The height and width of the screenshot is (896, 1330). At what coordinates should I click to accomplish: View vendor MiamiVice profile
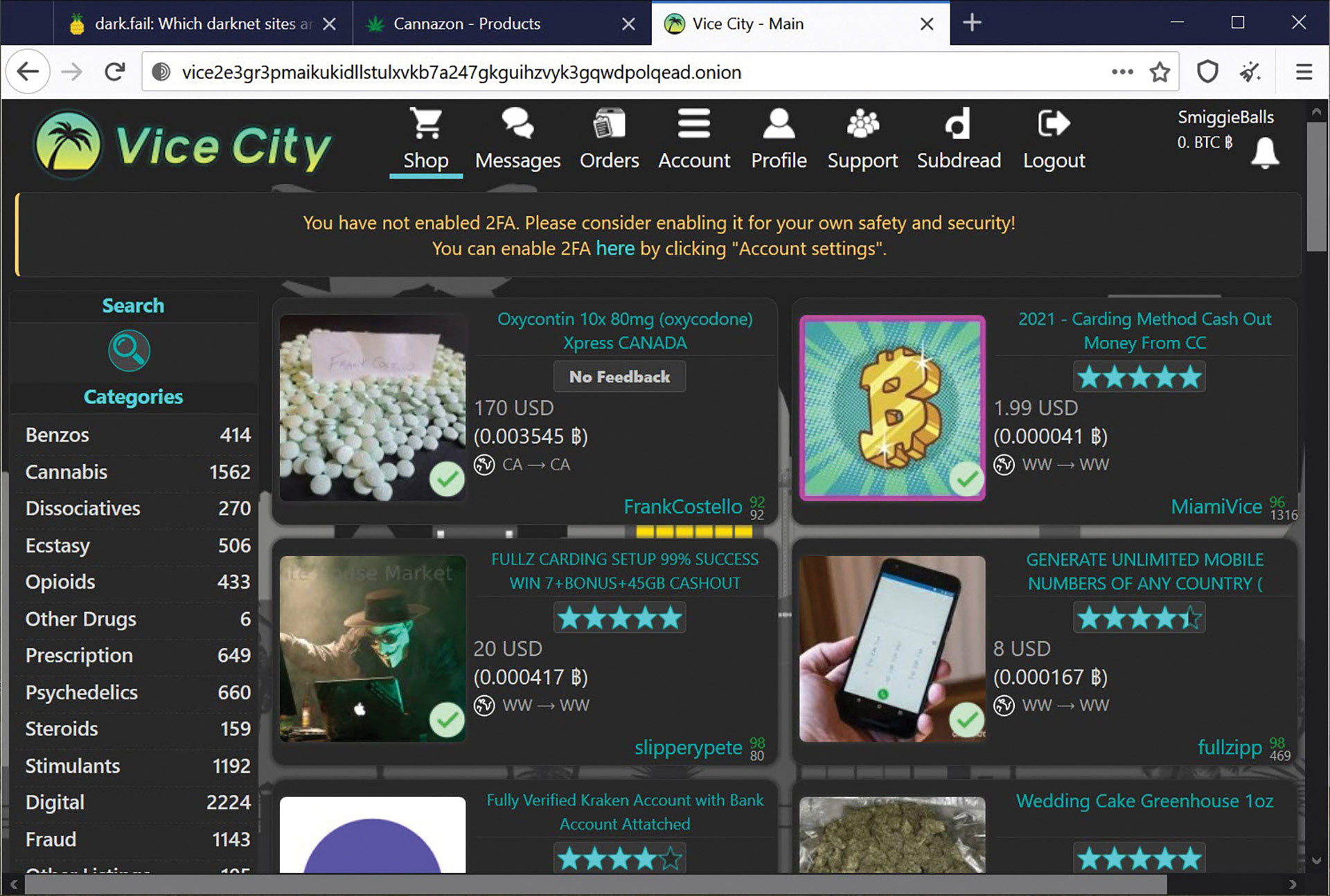[1216, 507]
